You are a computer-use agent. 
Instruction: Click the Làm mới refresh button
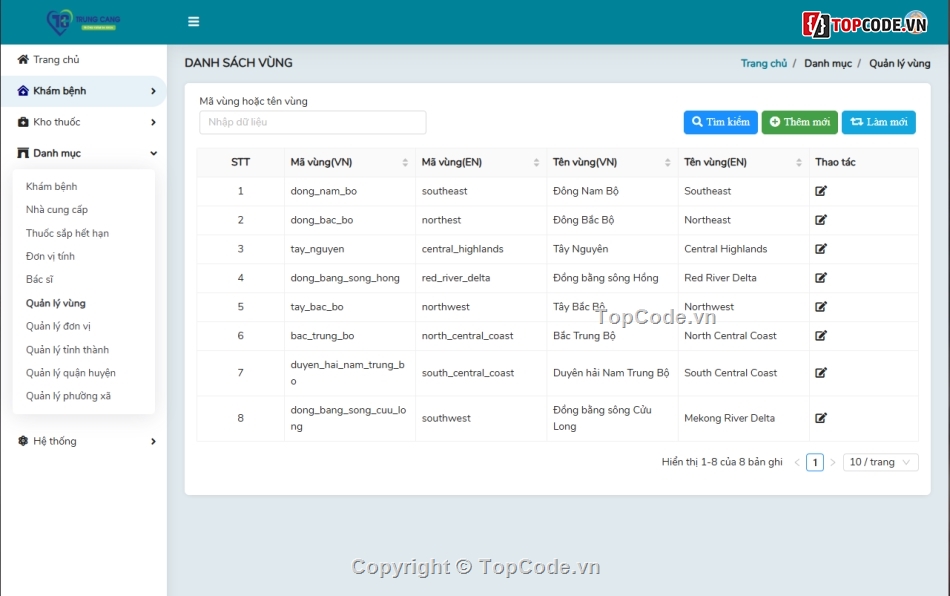(x=879, y=122)
